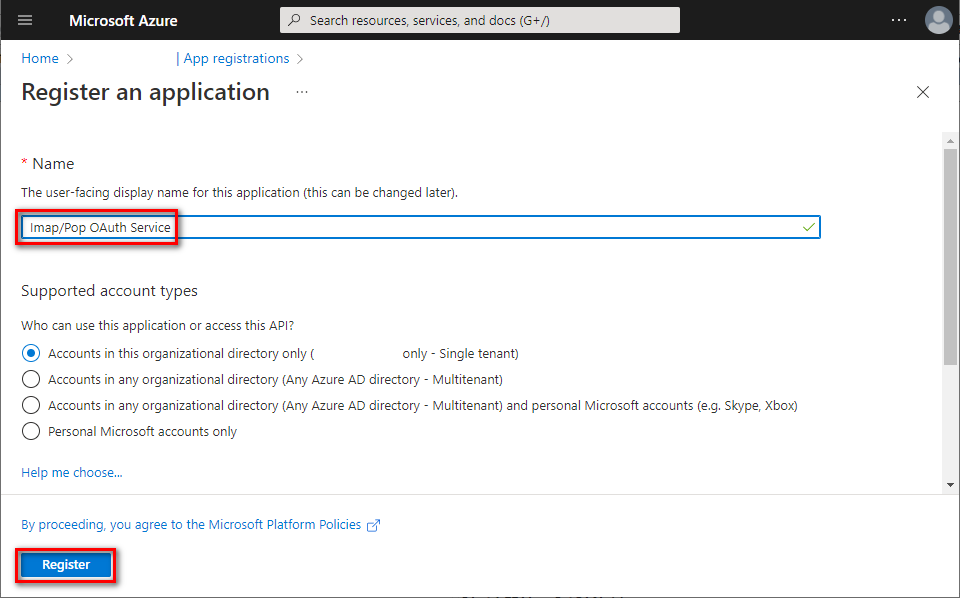
Task: Click the Name field label
Action: (x=53, y=163)
